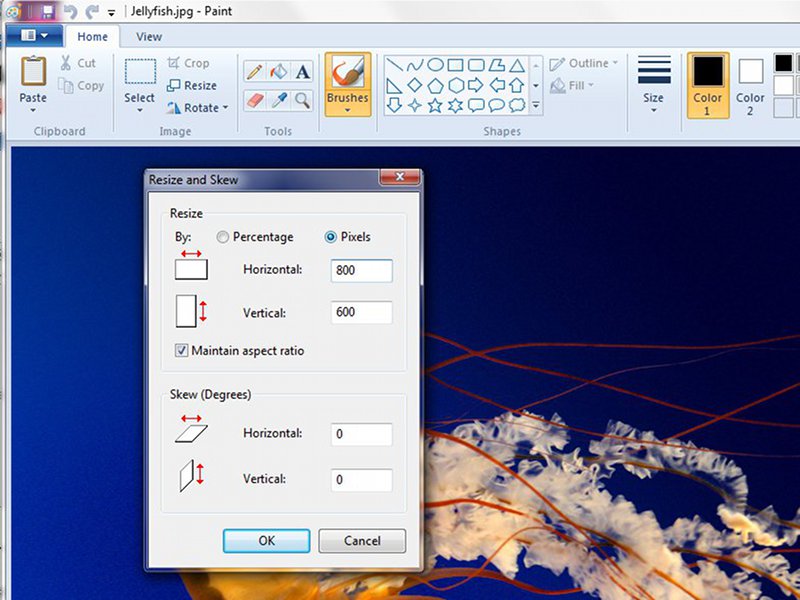
Task: Open the Rotate dropdown menu
Action: (197, 108)
